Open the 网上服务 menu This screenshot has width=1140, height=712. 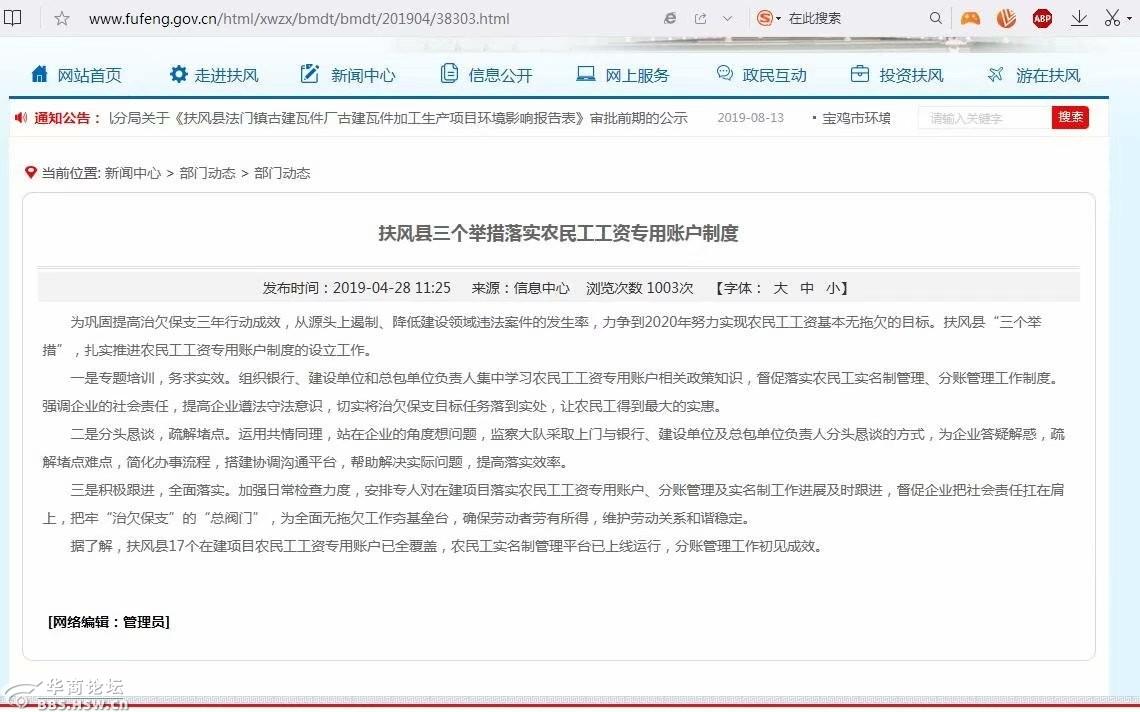(x=637, y=75)
